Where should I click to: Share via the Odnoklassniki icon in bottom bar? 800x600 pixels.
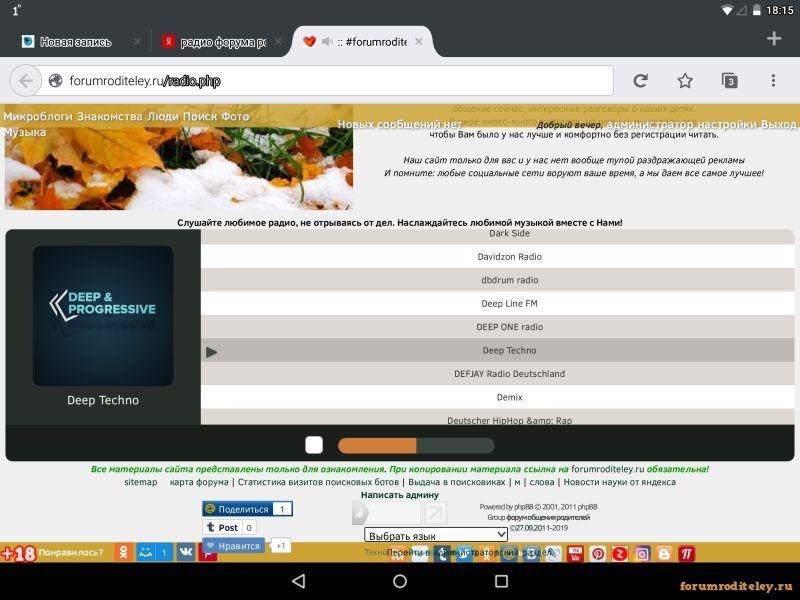pos(123,553)
